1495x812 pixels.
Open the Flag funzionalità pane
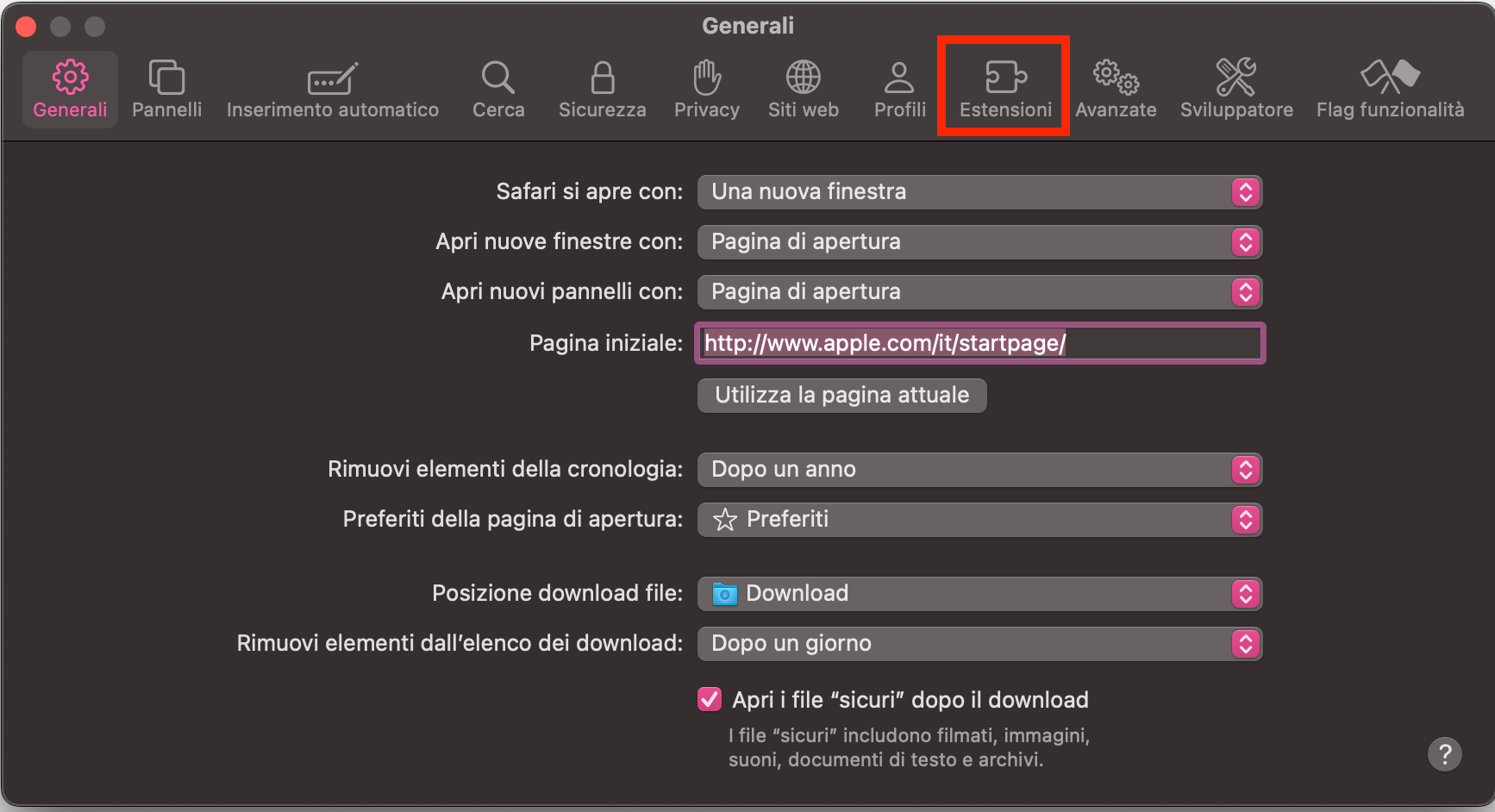(1390, 89)
